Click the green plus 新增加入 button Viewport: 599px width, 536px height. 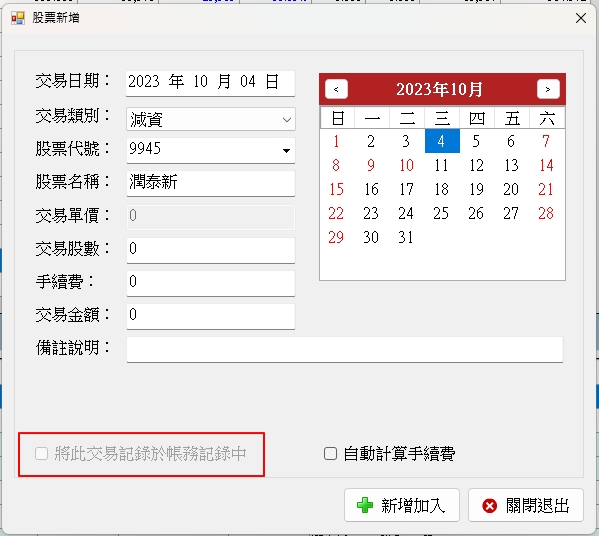401,505
